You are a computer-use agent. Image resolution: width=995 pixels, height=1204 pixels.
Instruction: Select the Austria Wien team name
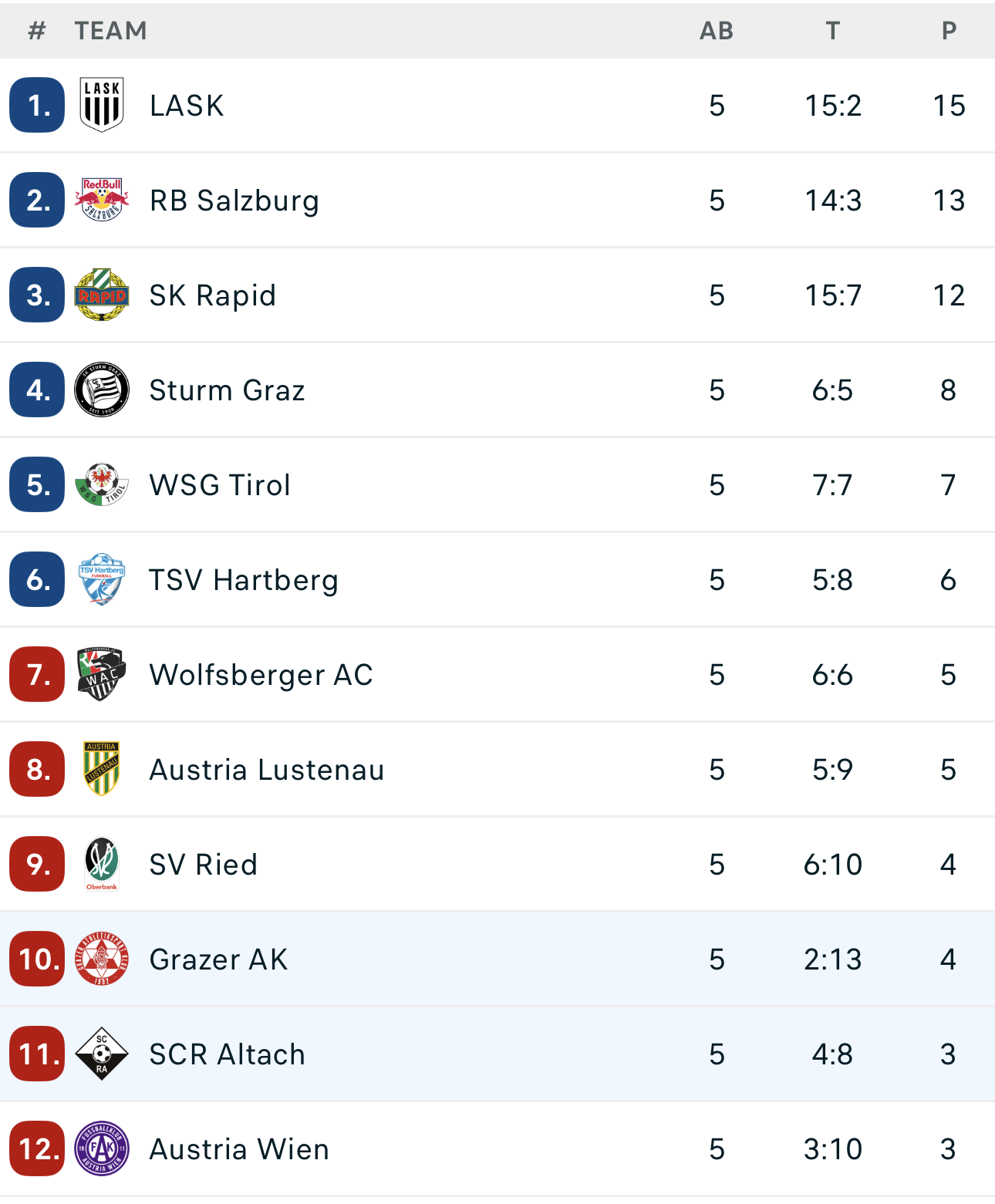tap(239, 1149)
